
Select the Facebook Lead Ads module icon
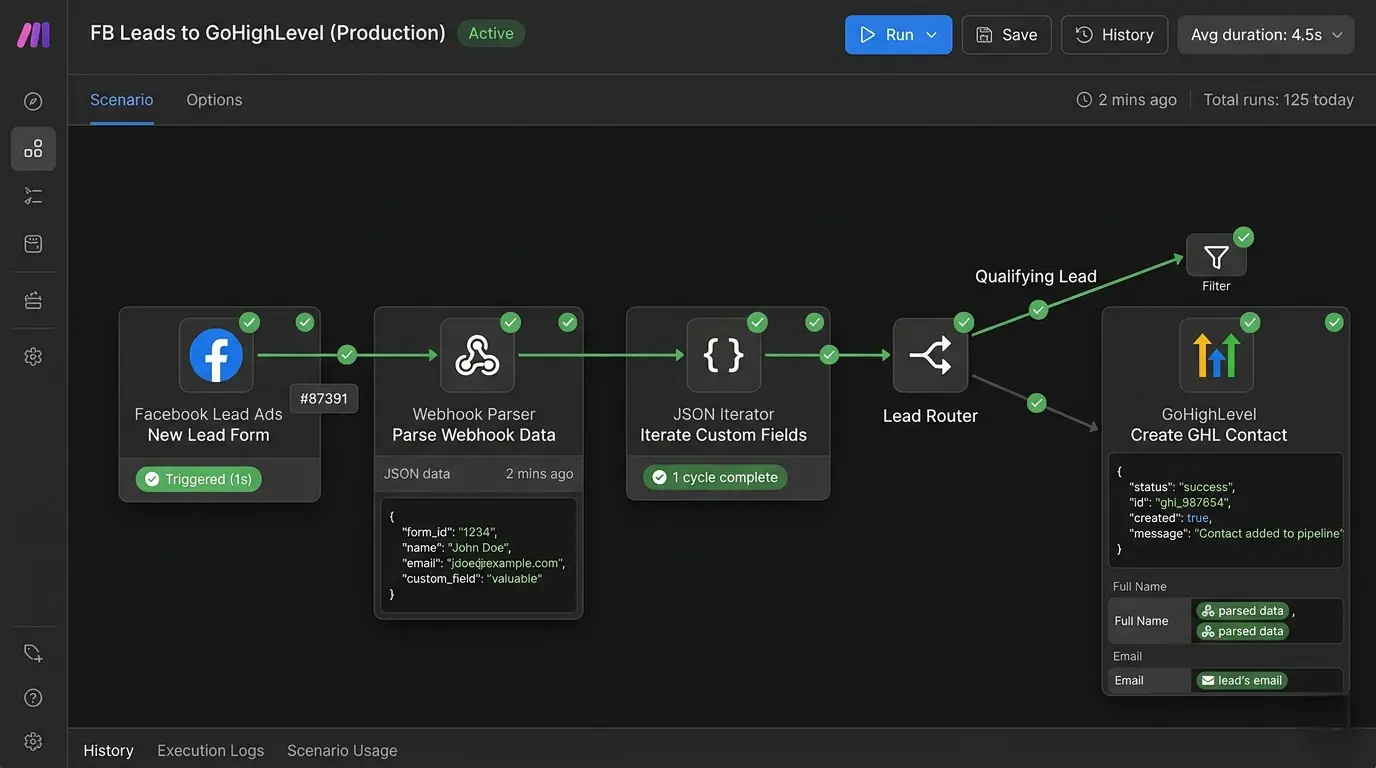(216, 355)
